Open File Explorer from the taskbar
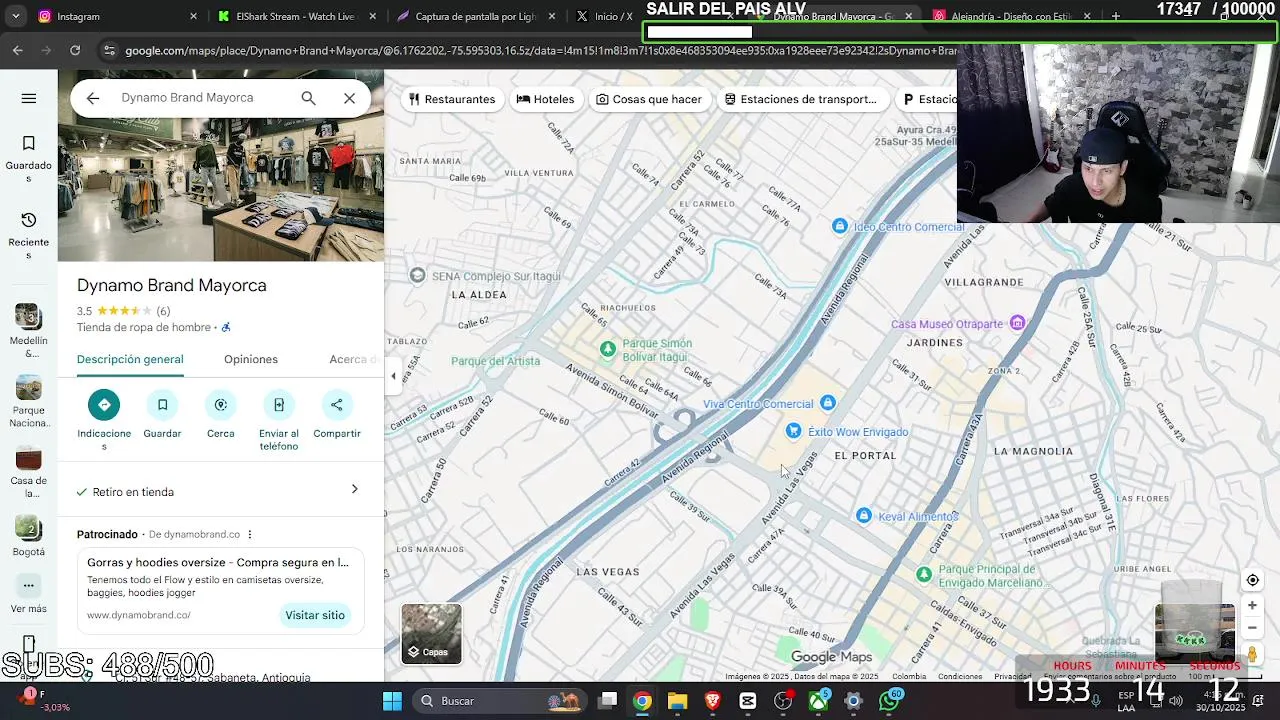This screenshot has height=720, width=1280. (x=677, y=701)
